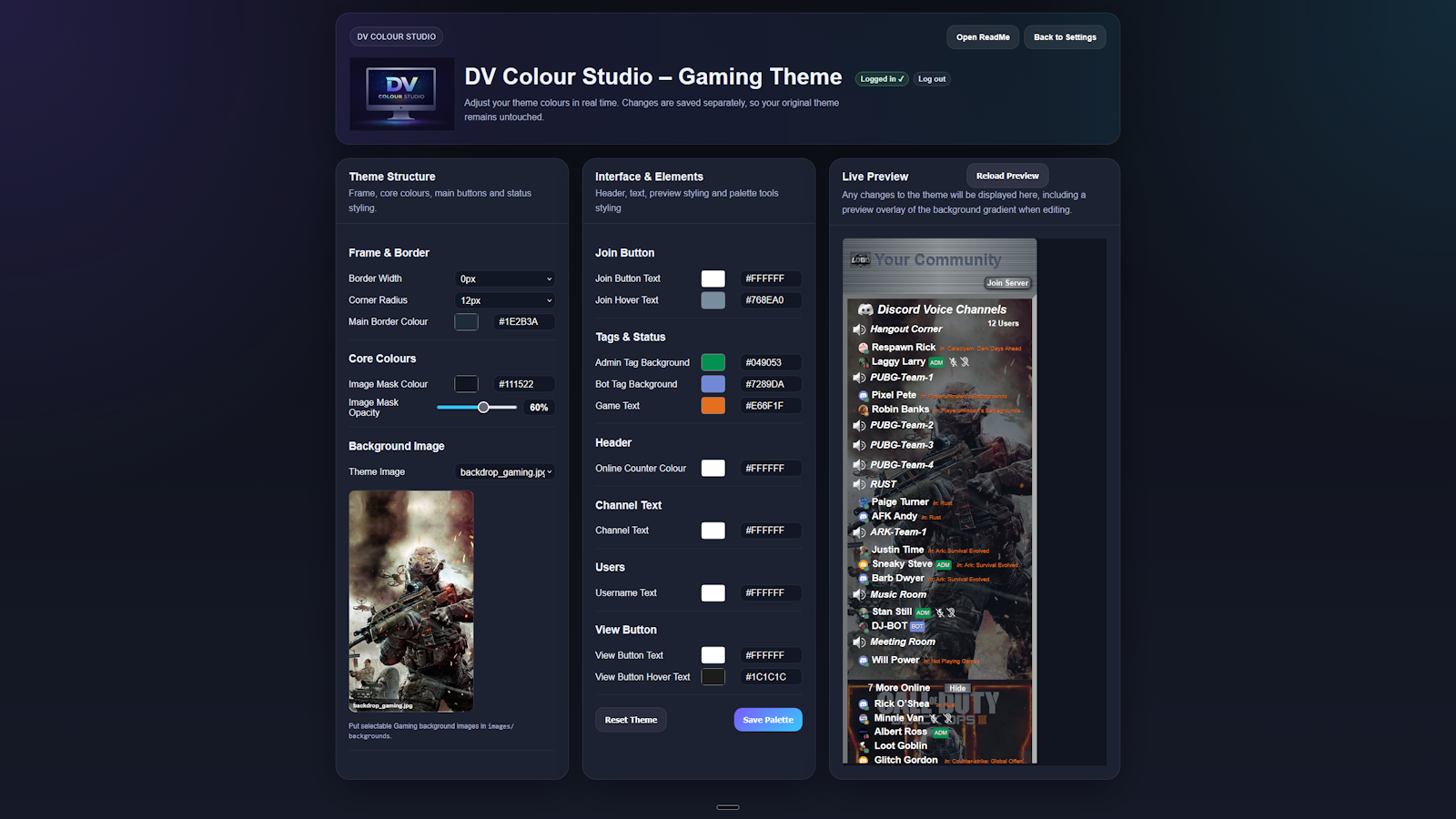The width and height of the screenshot is (1456, 819).
Task: Click the Image Mask Colour hex field
Action: pyautogui.click(x=524, y=384)
